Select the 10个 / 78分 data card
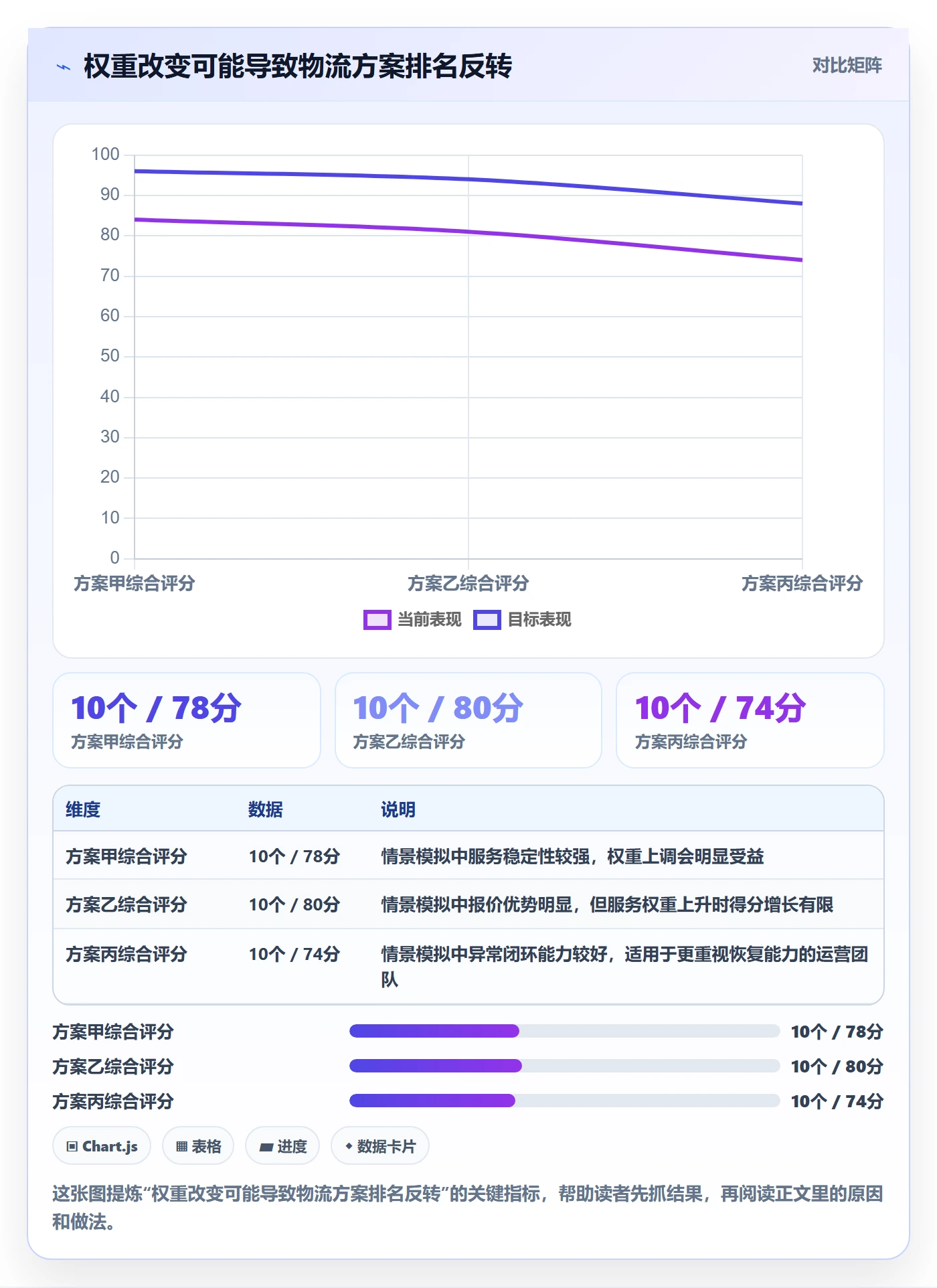Viewport: 937px width, 1288px height. (187, 720)
